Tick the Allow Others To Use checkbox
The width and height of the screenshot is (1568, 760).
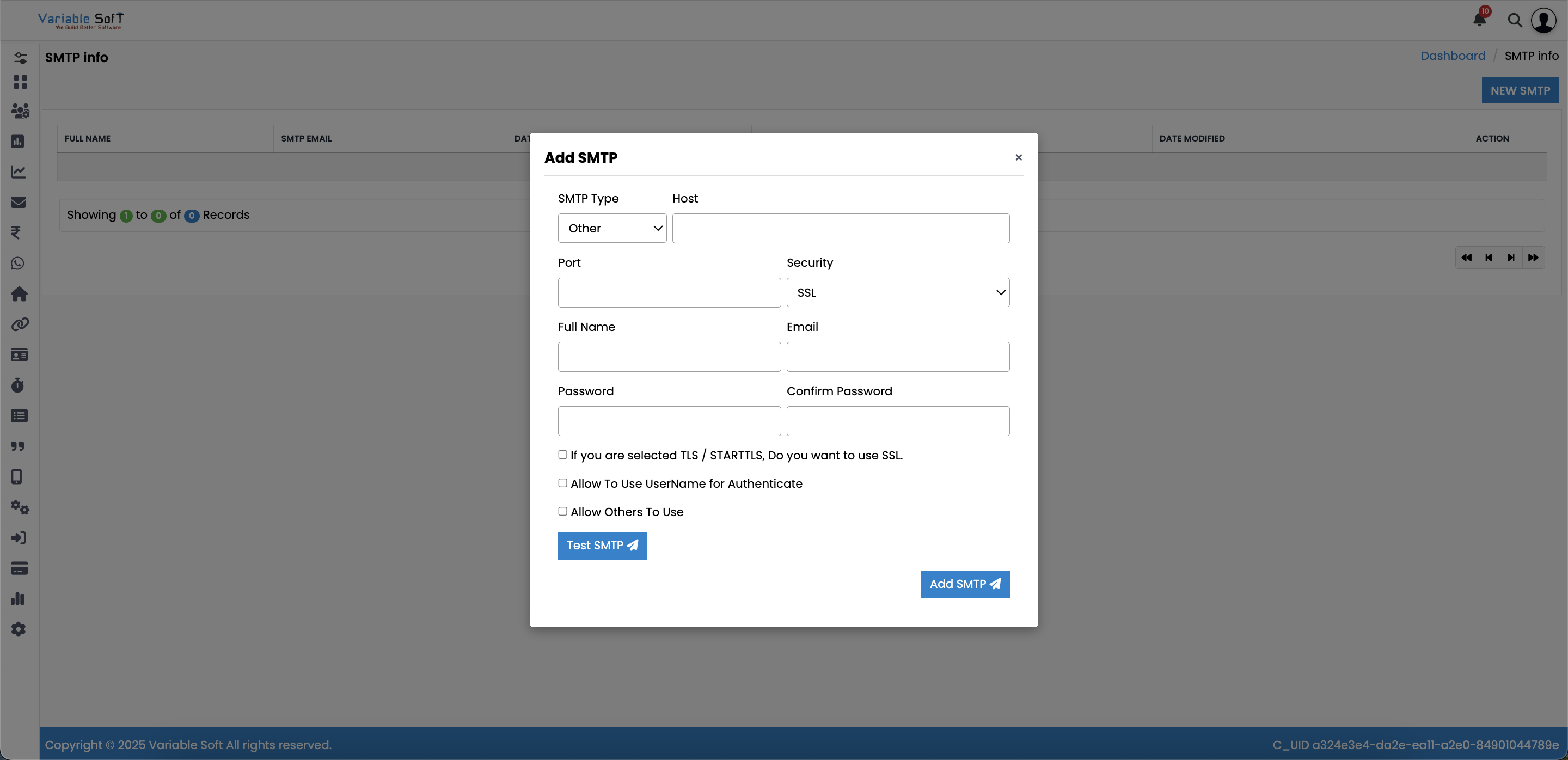(562, 511)
